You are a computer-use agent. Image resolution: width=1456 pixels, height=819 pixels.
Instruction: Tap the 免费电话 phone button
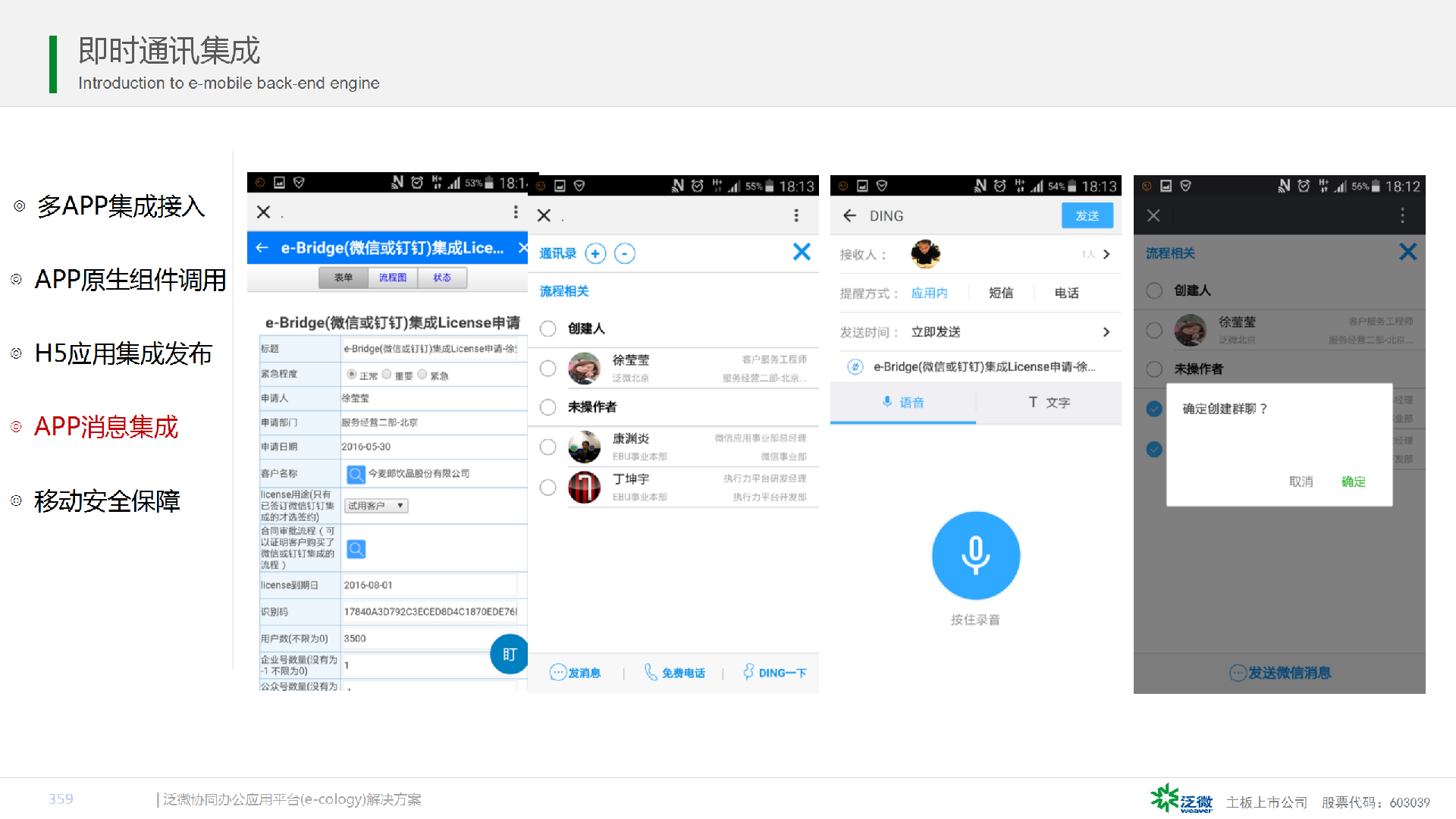click(674, 673)
